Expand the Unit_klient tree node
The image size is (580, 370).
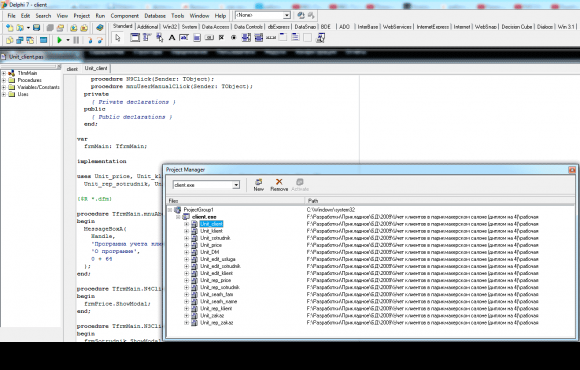tap(186, 231)
